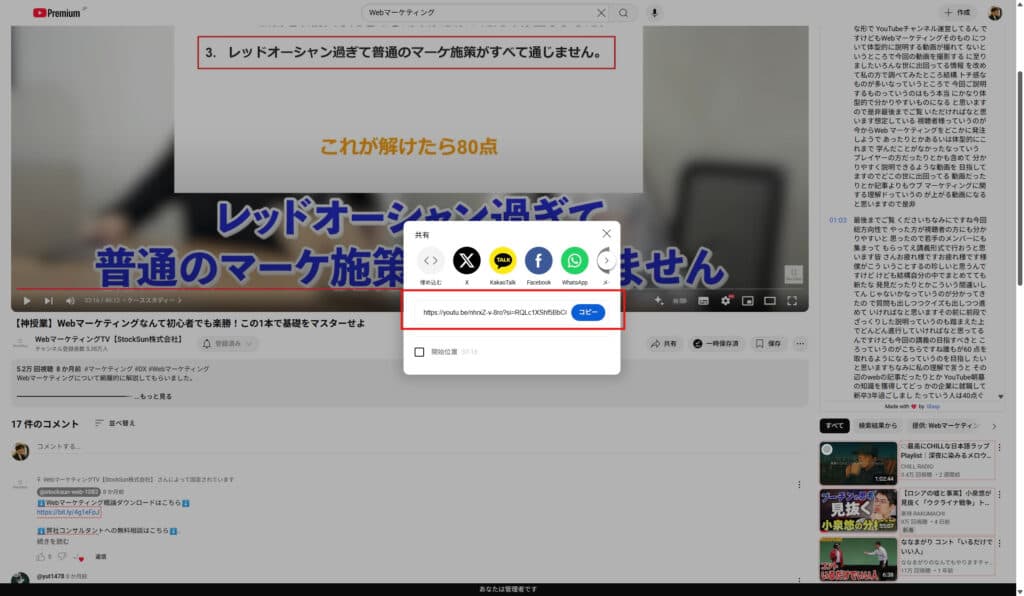
Task: Enable the 開始位置 start time checkbox
Action: (x=420, y=352)
